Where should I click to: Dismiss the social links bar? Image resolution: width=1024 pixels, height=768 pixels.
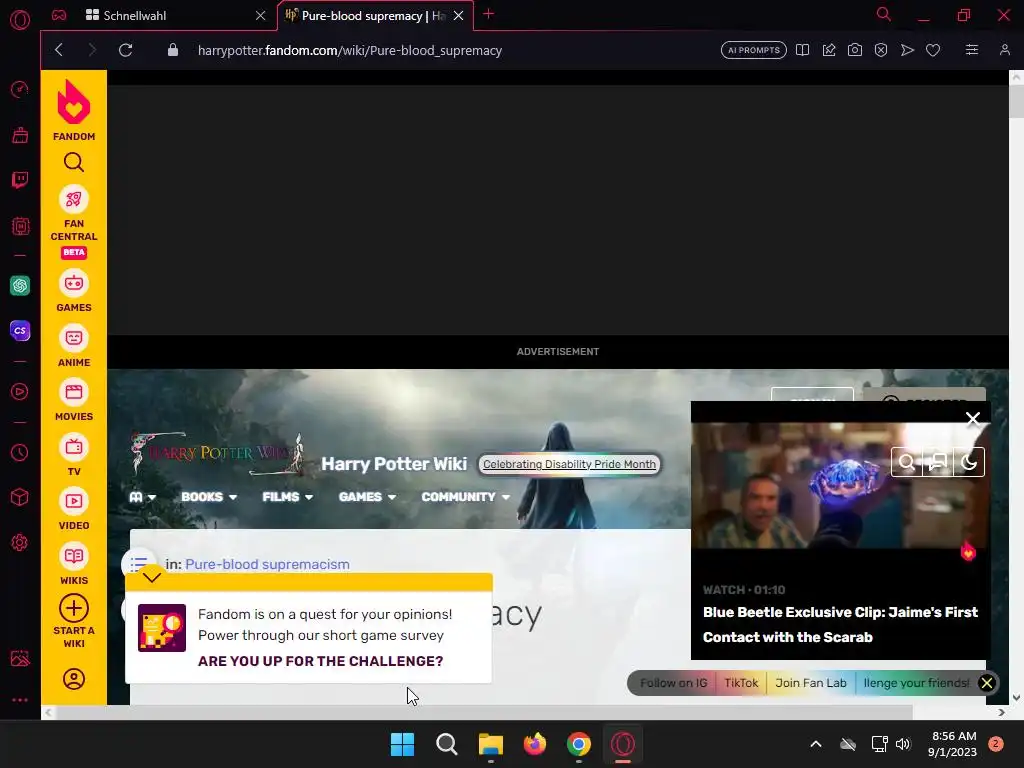[987, 683]
